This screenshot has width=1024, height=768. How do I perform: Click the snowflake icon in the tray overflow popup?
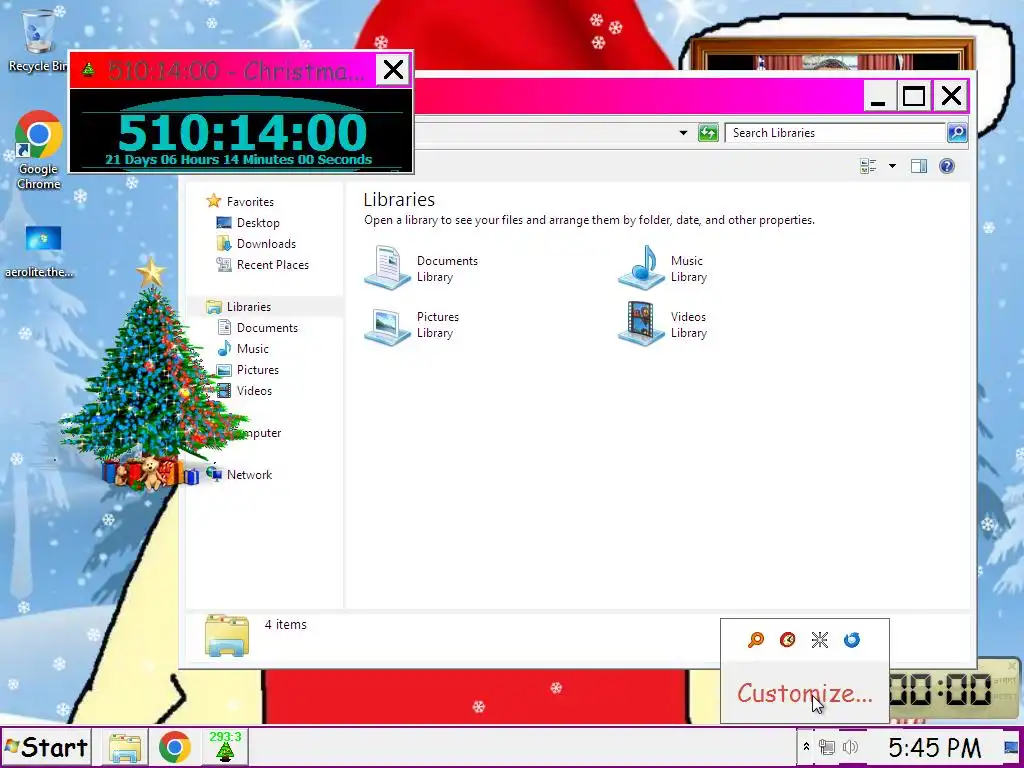click(x=820, y=640)
